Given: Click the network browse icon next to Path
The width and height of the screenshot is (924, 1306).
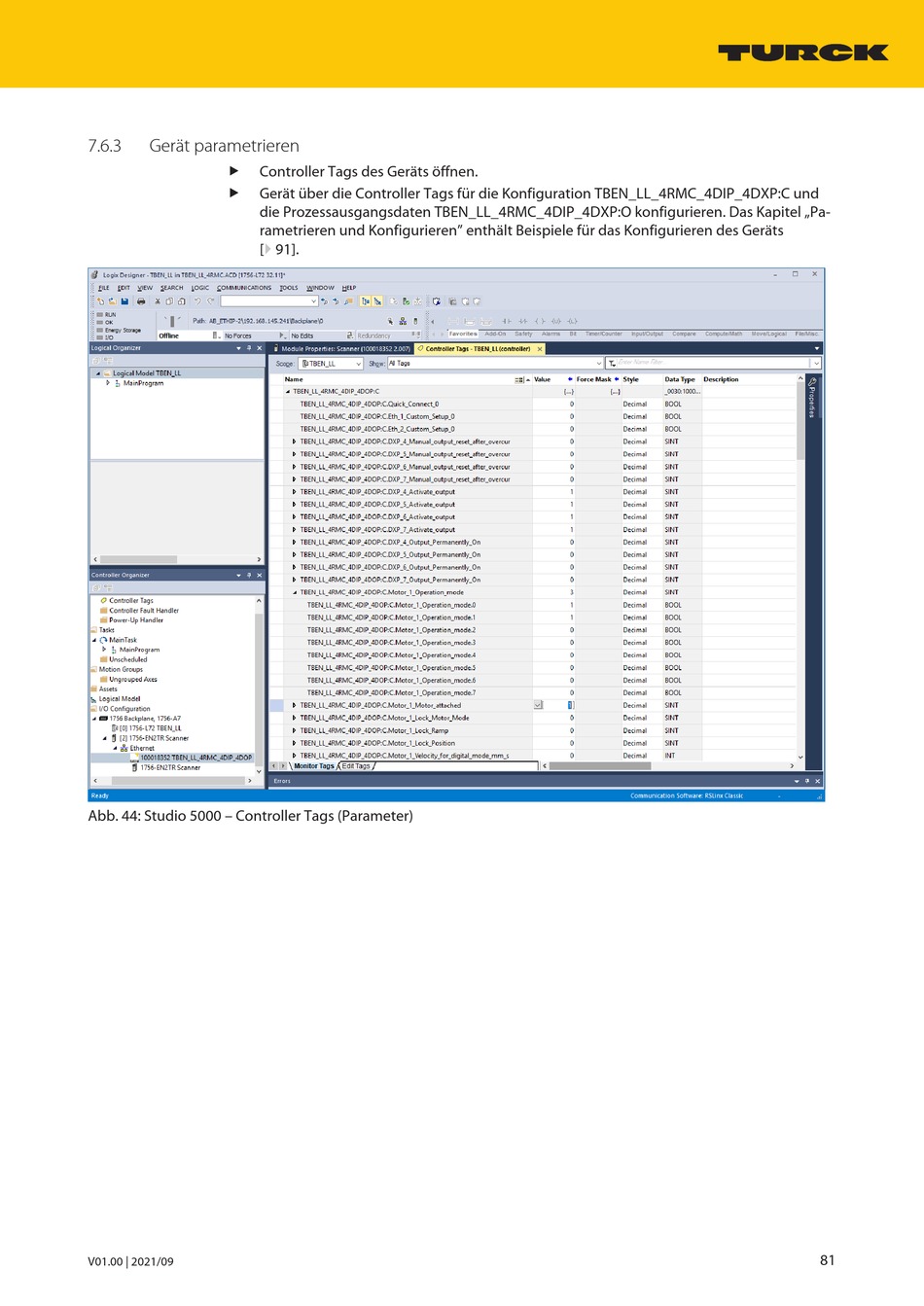Looking at the screenshot, I should (403, 321).
